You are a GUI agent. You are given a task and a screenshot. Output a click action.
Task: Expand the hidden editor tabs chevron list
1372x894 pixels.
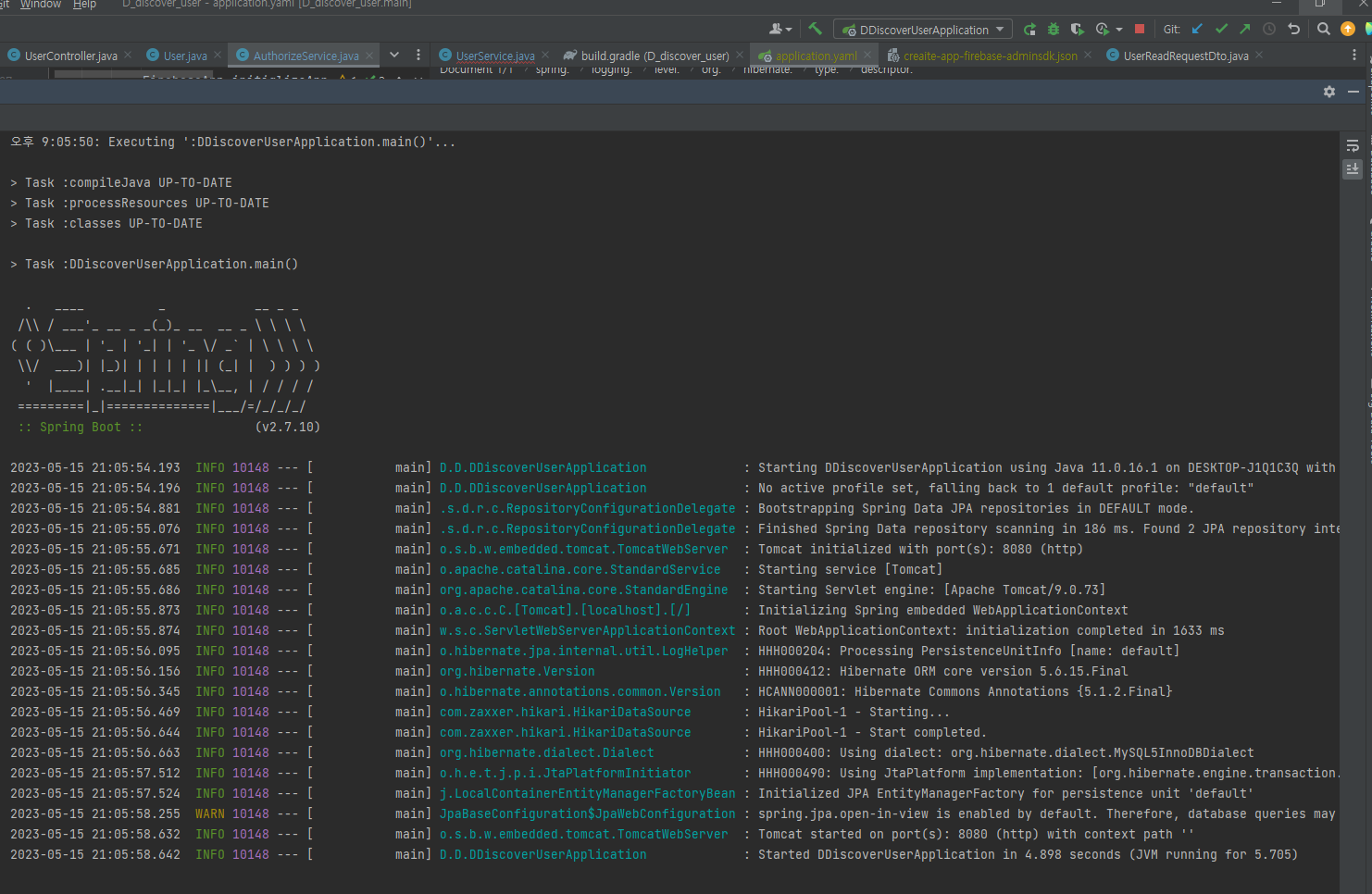coord(394,56)
